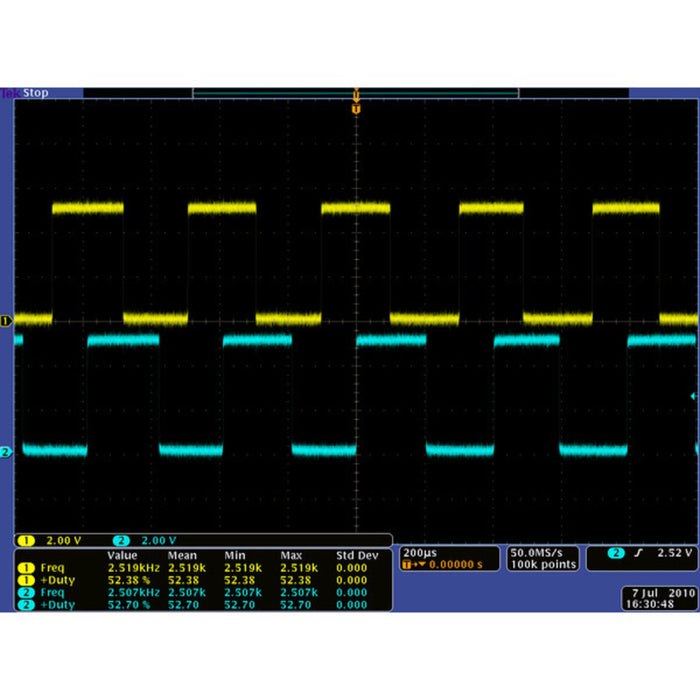This screenshot has height=700, width=700.
Task: Select the channel 2 2.00 V scale badge
Action: (146, 540)
